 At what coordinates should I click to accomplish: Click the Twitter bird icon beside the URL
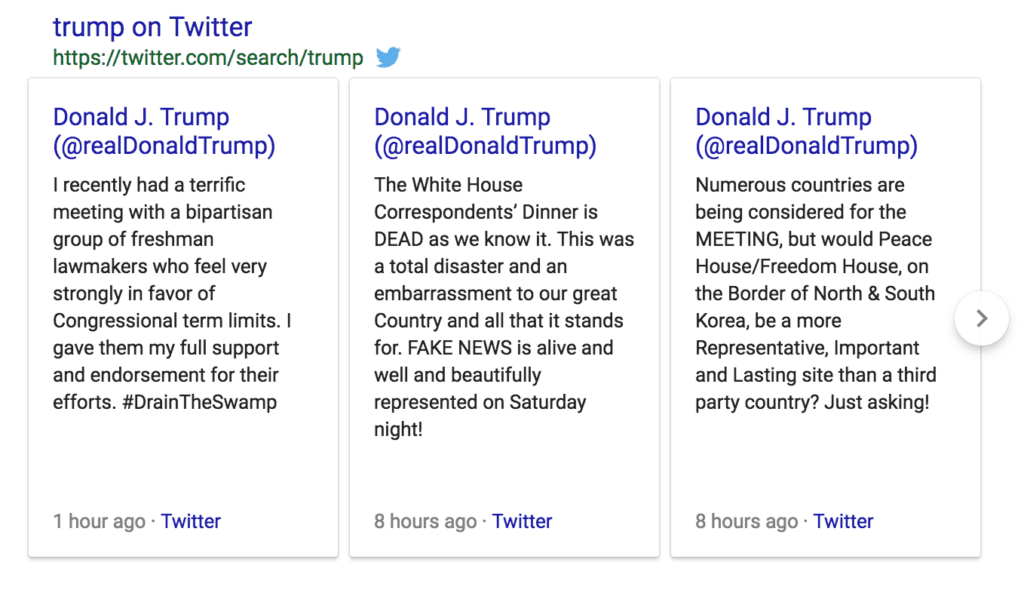(x=388, y=57)
